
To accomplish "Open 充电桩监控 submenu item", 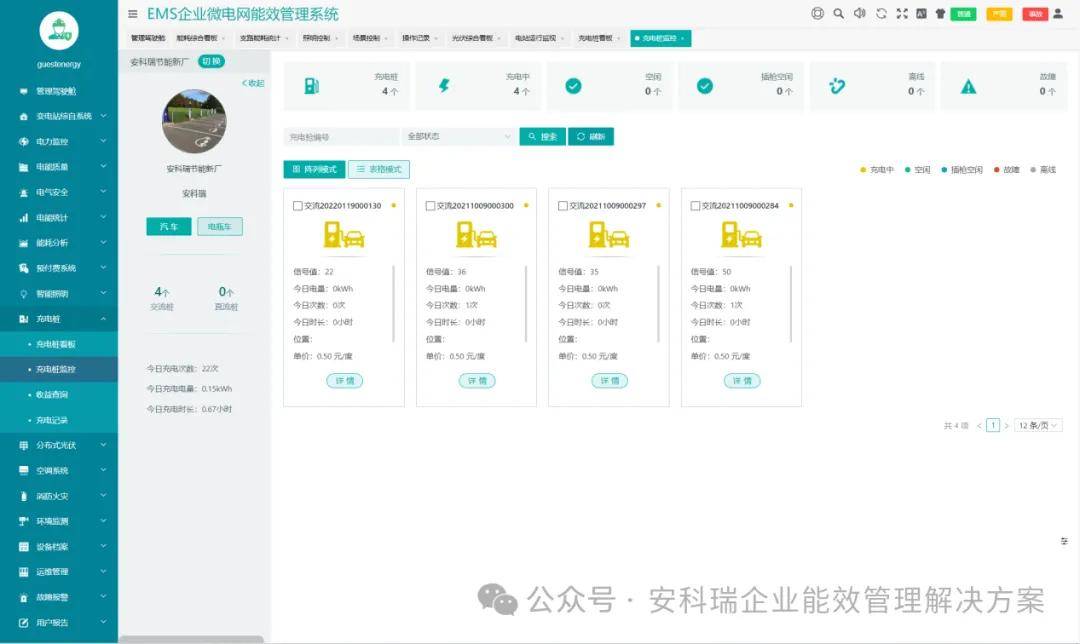I will coord(59,370).
